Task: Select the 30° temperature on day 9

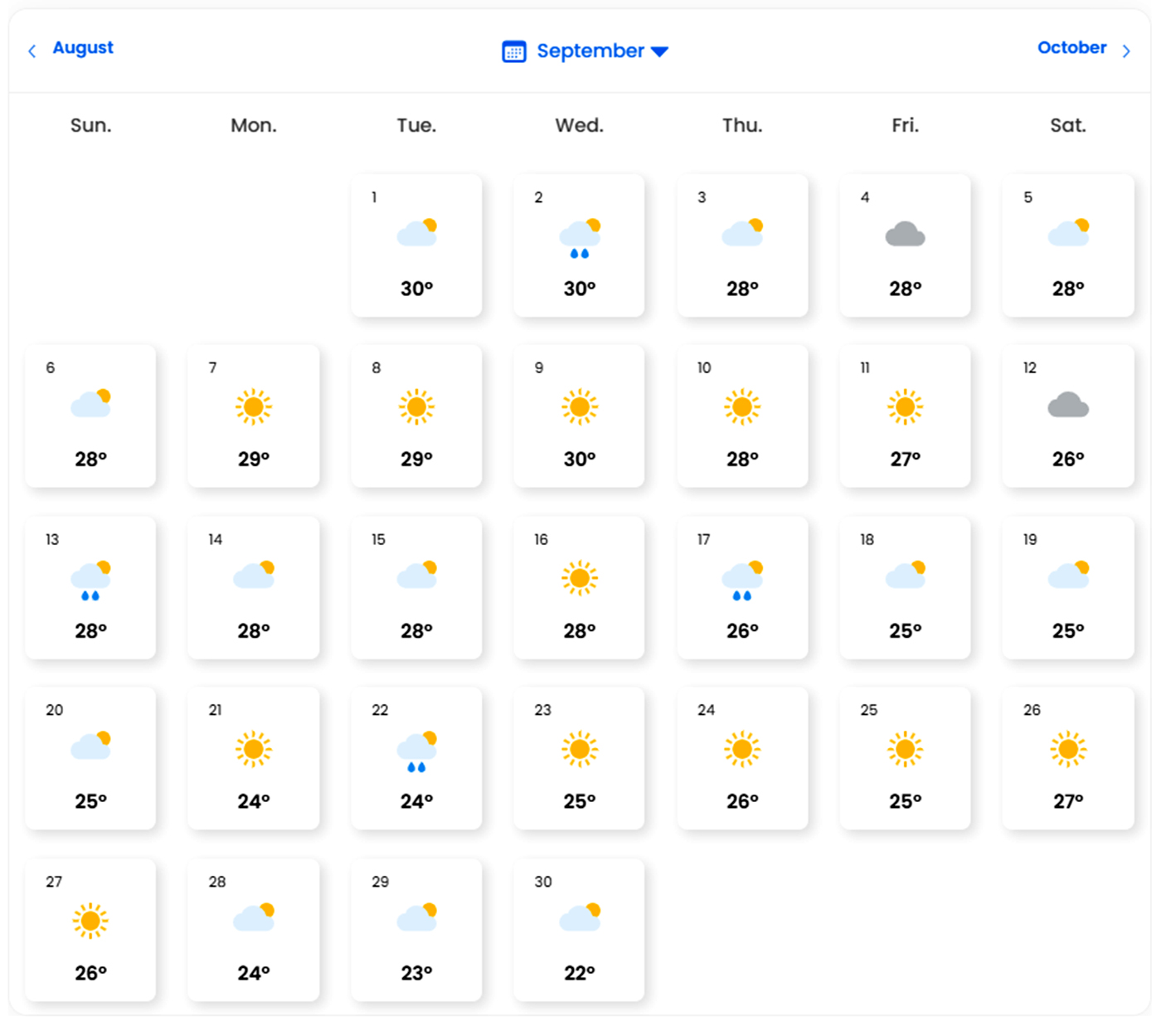Action: [580, 460]
